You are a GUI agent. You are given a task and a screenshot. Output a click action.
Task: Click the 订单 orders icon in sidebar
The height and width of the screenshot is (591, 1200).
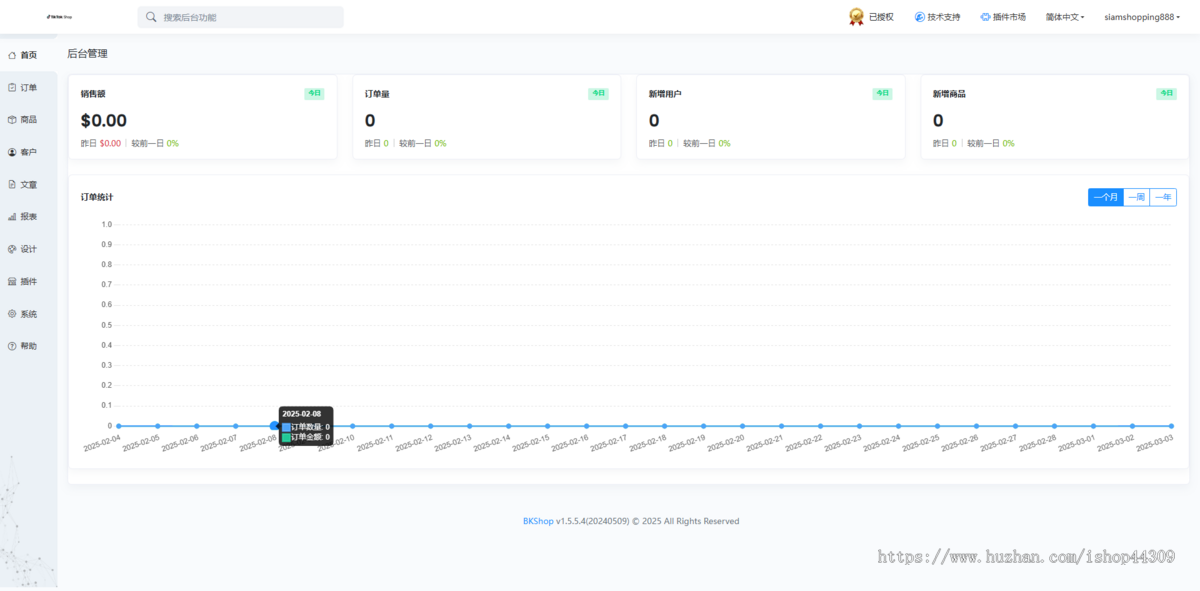[x=12, y=87]
